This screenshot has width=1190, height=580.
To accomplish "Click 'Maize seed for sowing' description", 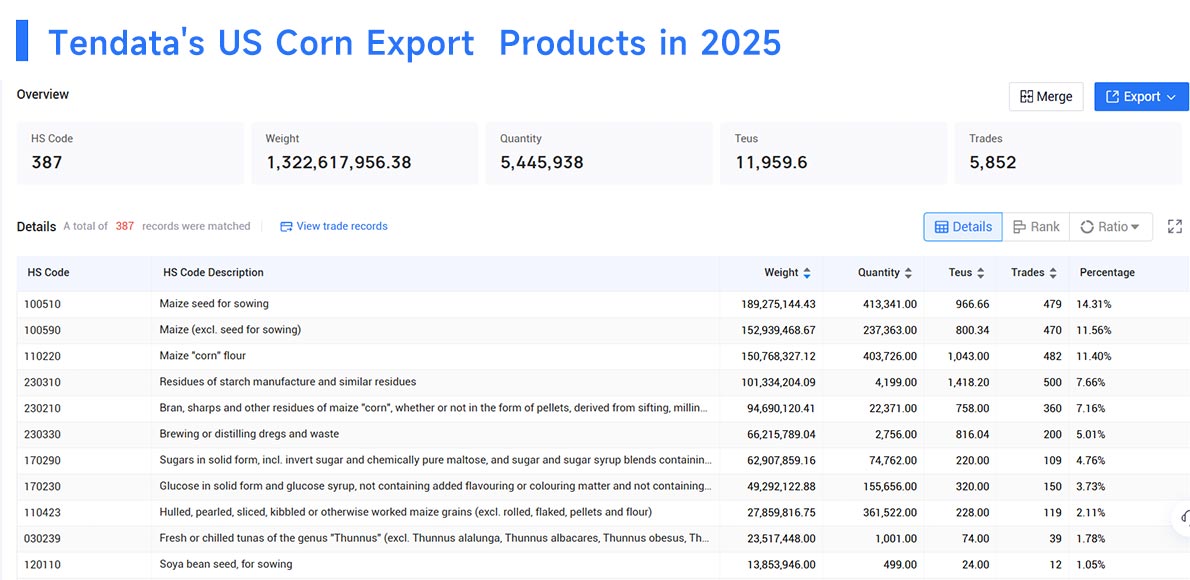I will [x=214, y=304].
